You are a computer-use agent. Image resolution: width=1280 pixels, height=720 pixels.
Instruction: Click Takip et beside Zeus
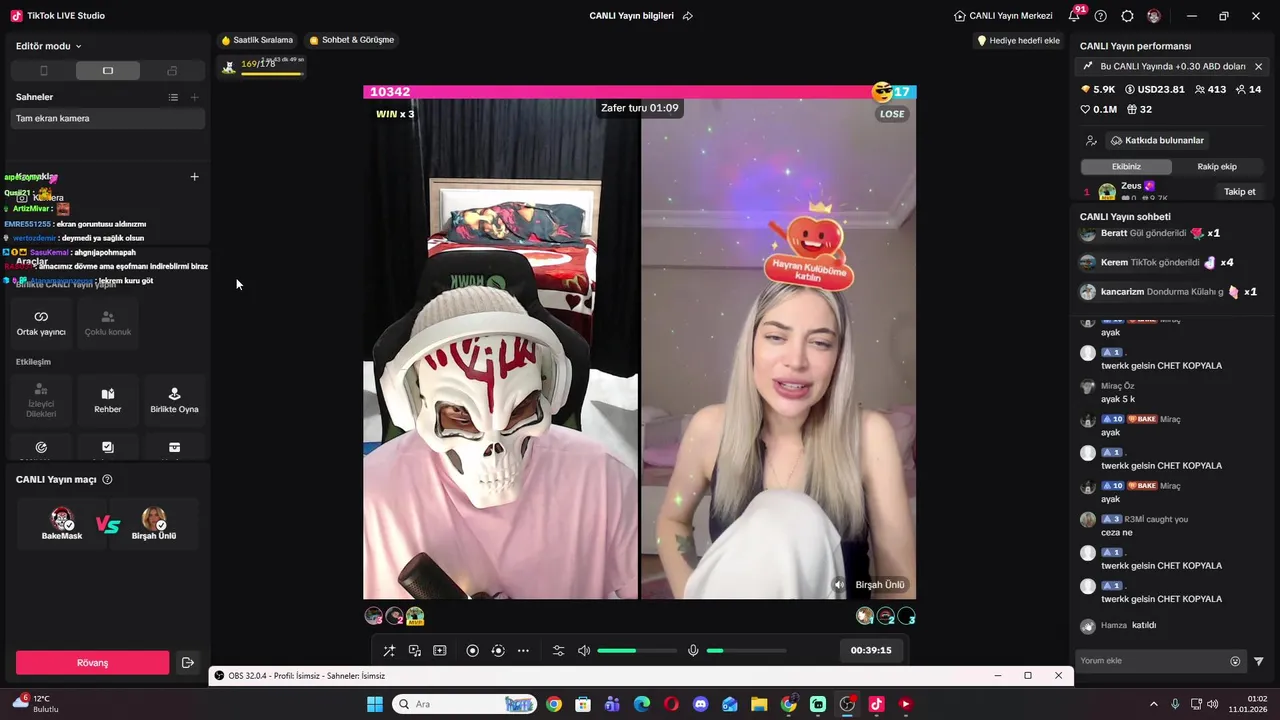coord(1239,192)
